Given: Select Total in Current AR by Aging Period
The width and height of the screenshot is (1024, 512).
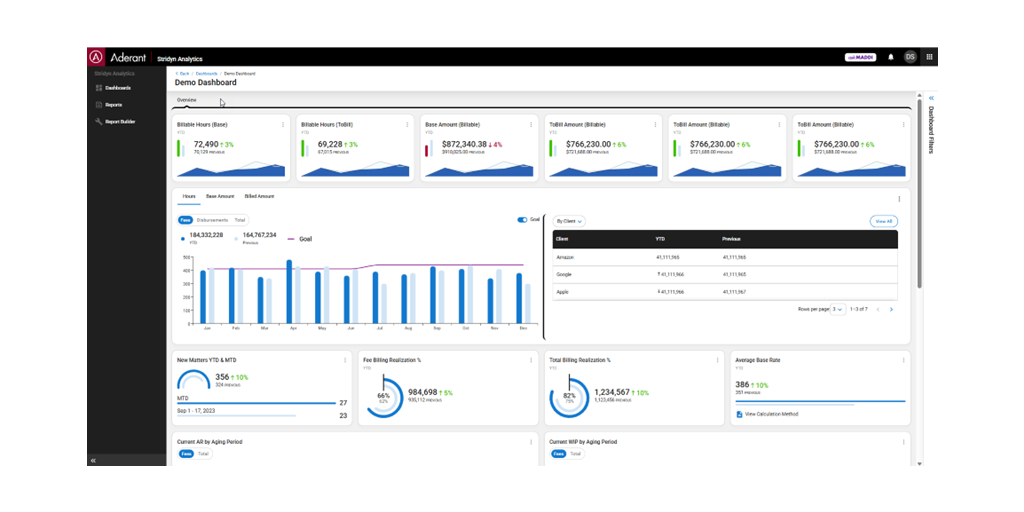Looking at the screenshot, I should click(x=204, y=453).
